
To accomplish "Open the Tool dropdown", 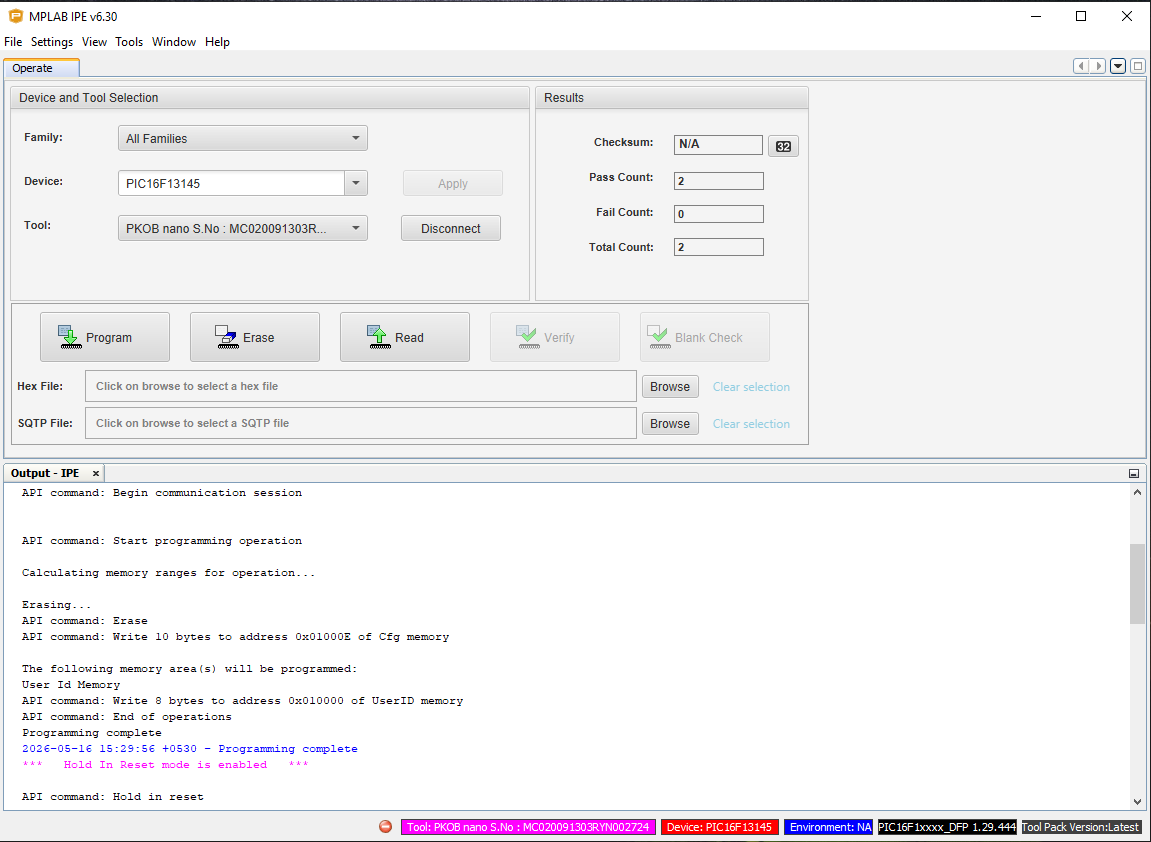I will (243, 228).
